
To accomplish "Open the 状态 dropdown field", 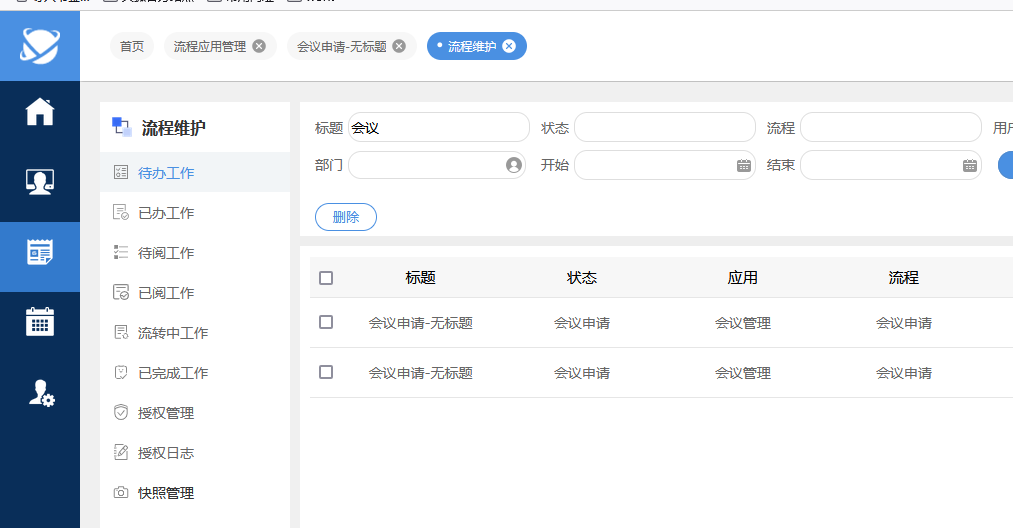I will coord(664,127).
